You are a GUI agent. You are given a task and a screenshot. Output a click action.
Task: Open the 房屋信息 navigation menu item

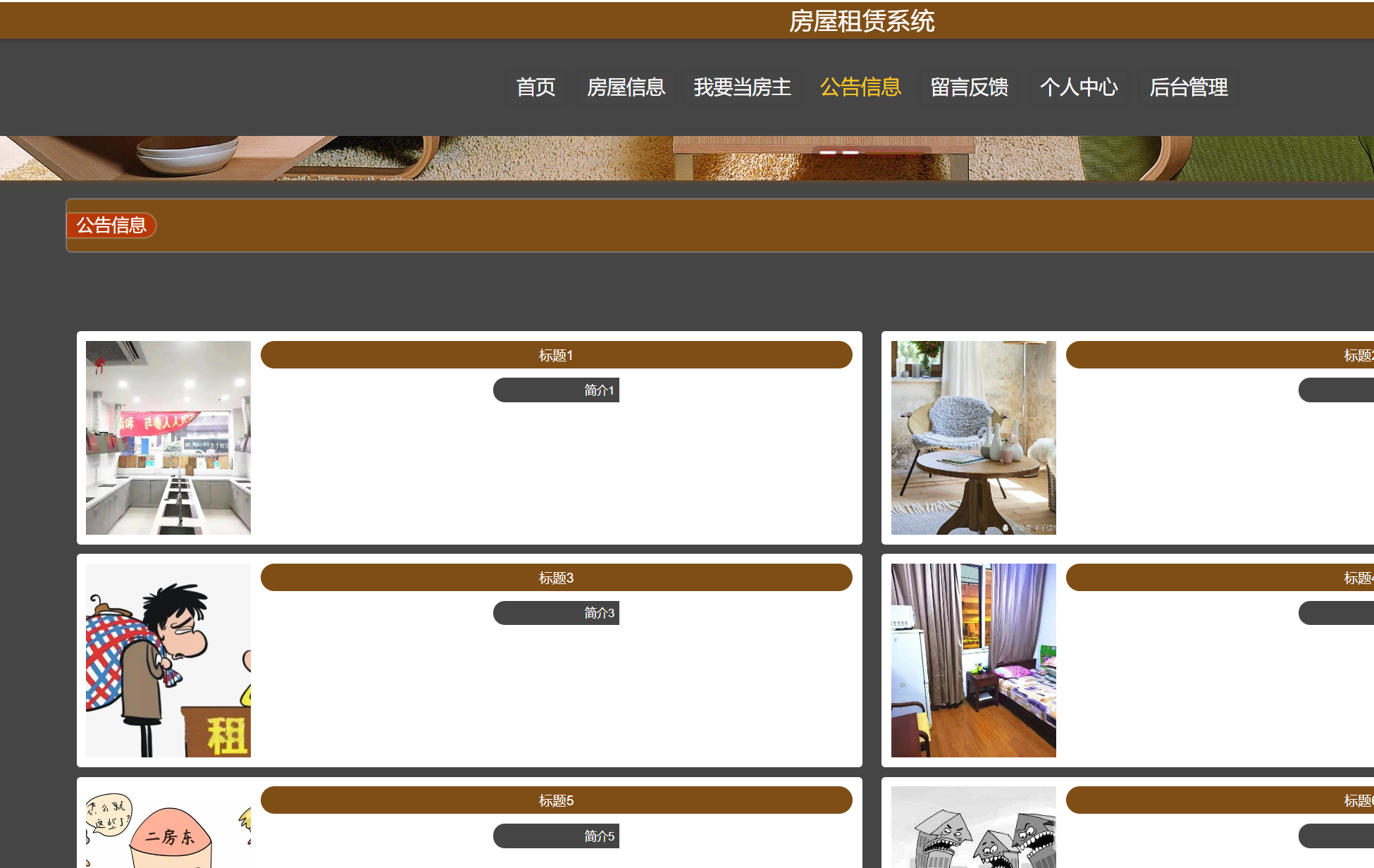(x=626, y=87)
